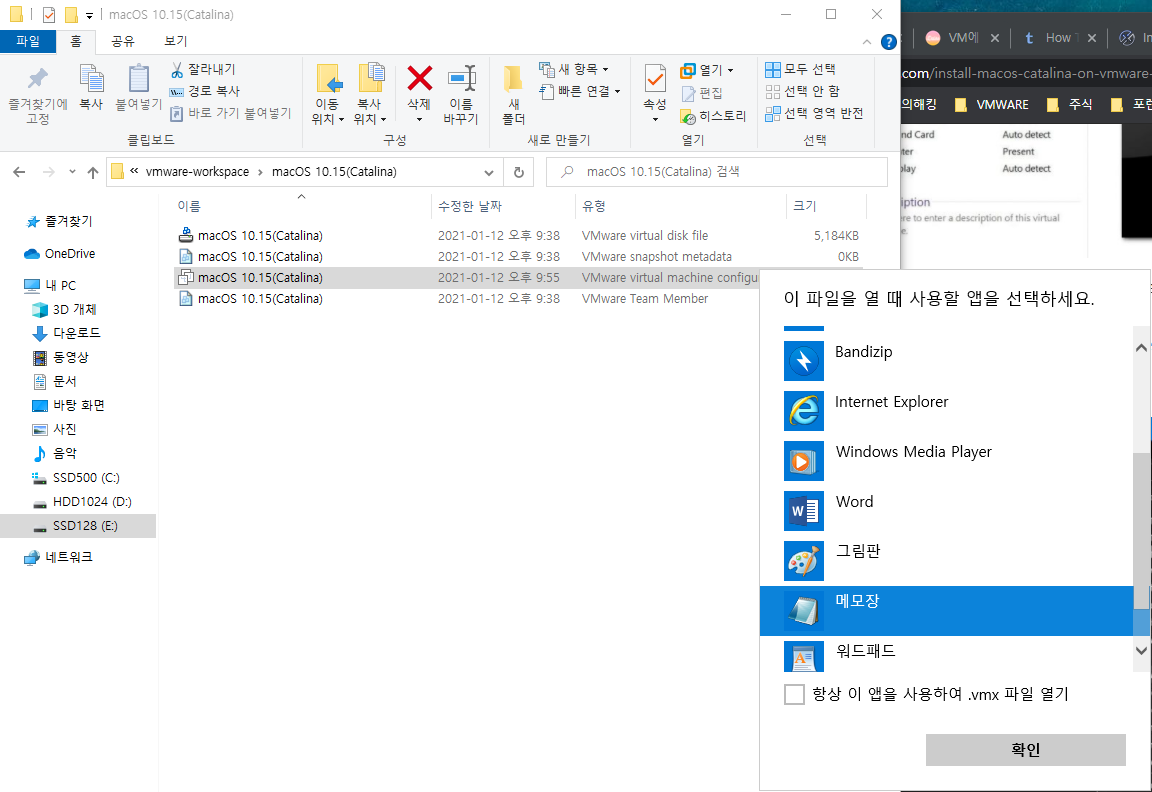Create a 새 폴더 (New folder)
The height and width of the screenshot is (792, 1152).
(x=514, y=95)
